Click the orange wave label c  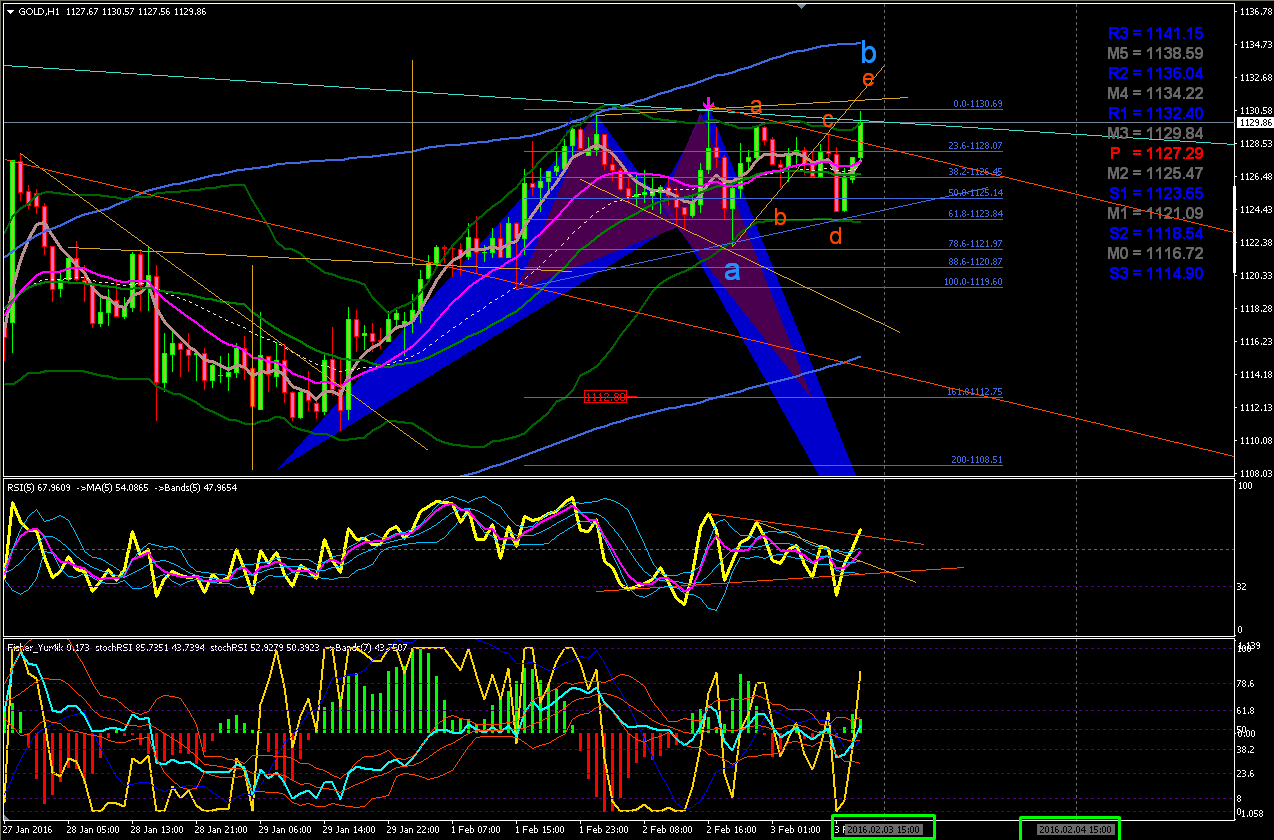[x=827, y=120]
